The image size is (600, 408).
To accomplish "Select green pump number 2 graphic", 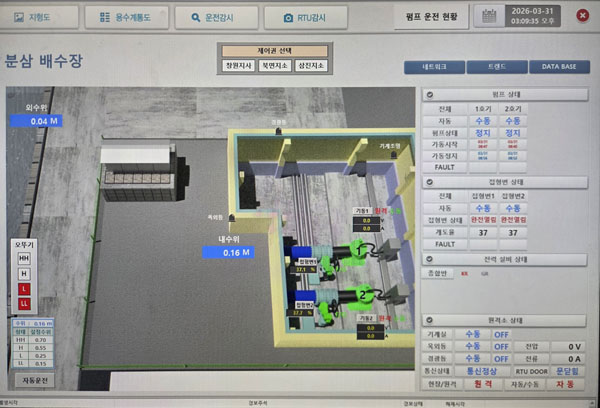I will 363,293.
